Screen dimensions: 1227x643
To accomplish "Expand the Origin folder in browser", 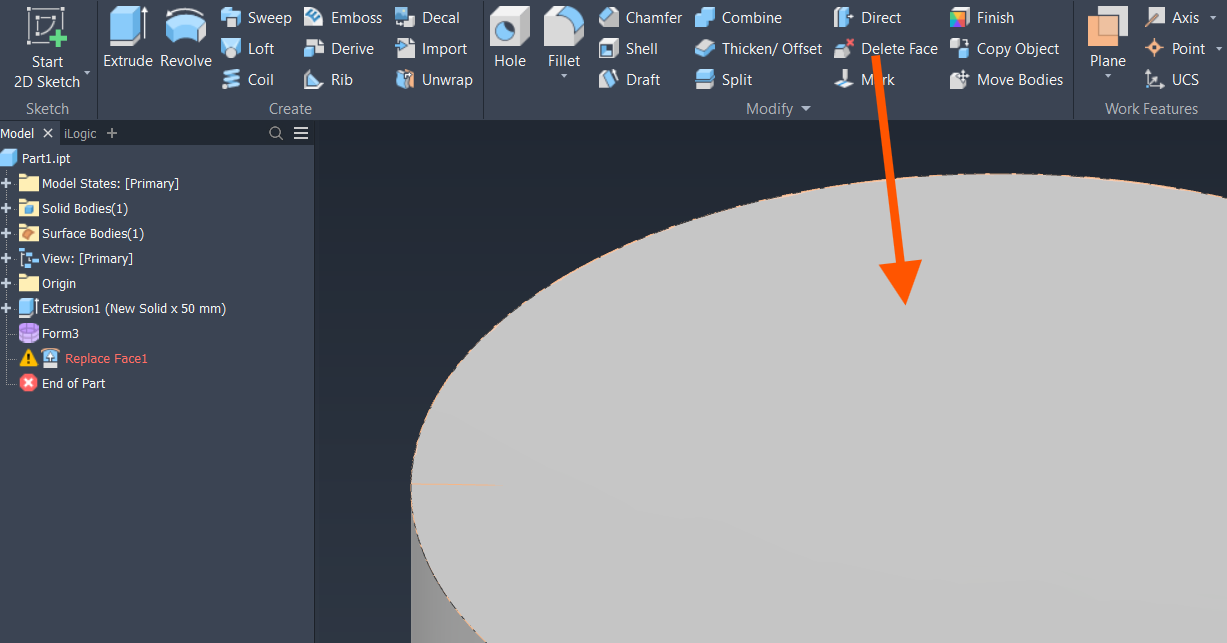I will (8, 283).
